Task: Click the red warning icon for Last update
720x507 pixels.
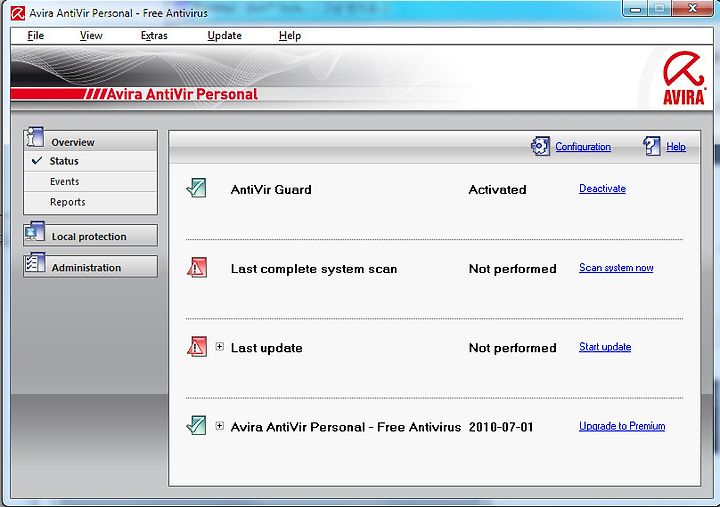Action: click(x=197, y=346)
